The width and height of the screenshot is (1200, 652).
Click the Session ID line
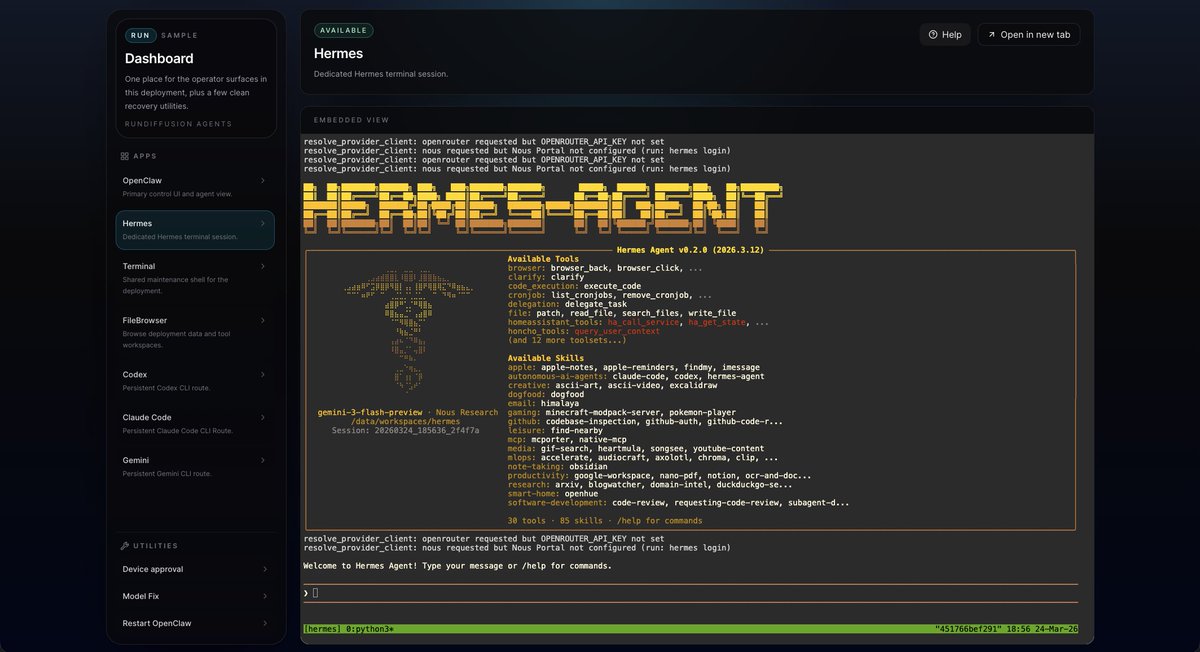click(405, 430)
